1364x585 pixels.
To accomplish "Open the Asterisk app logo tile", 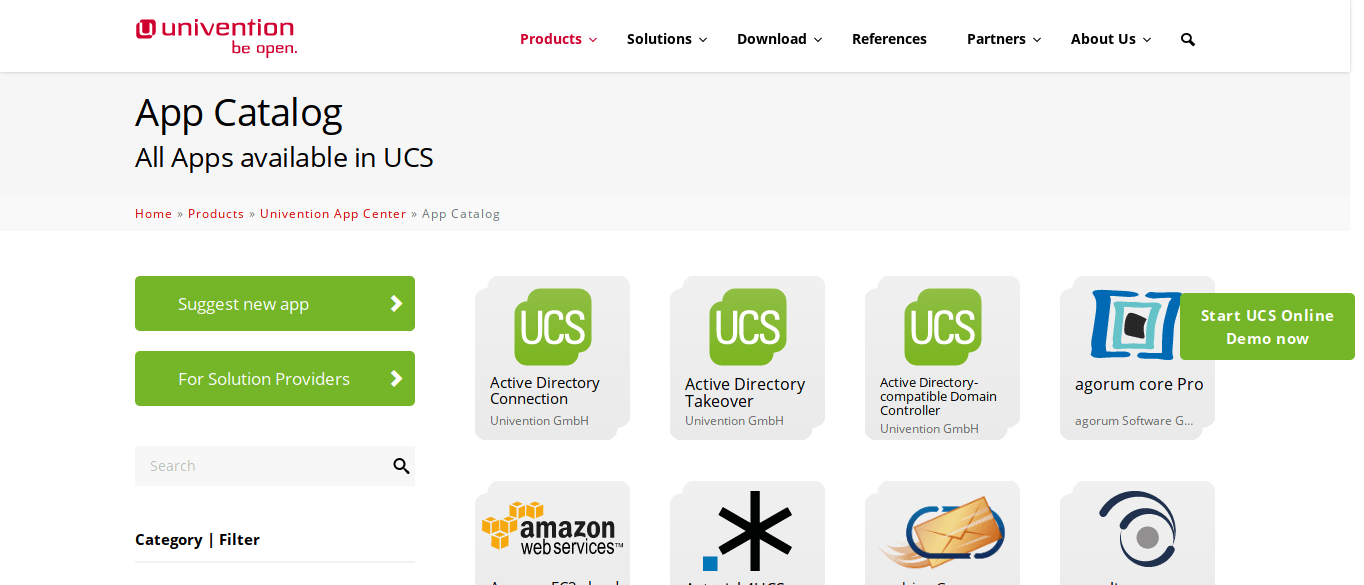I will coord(748,531).
